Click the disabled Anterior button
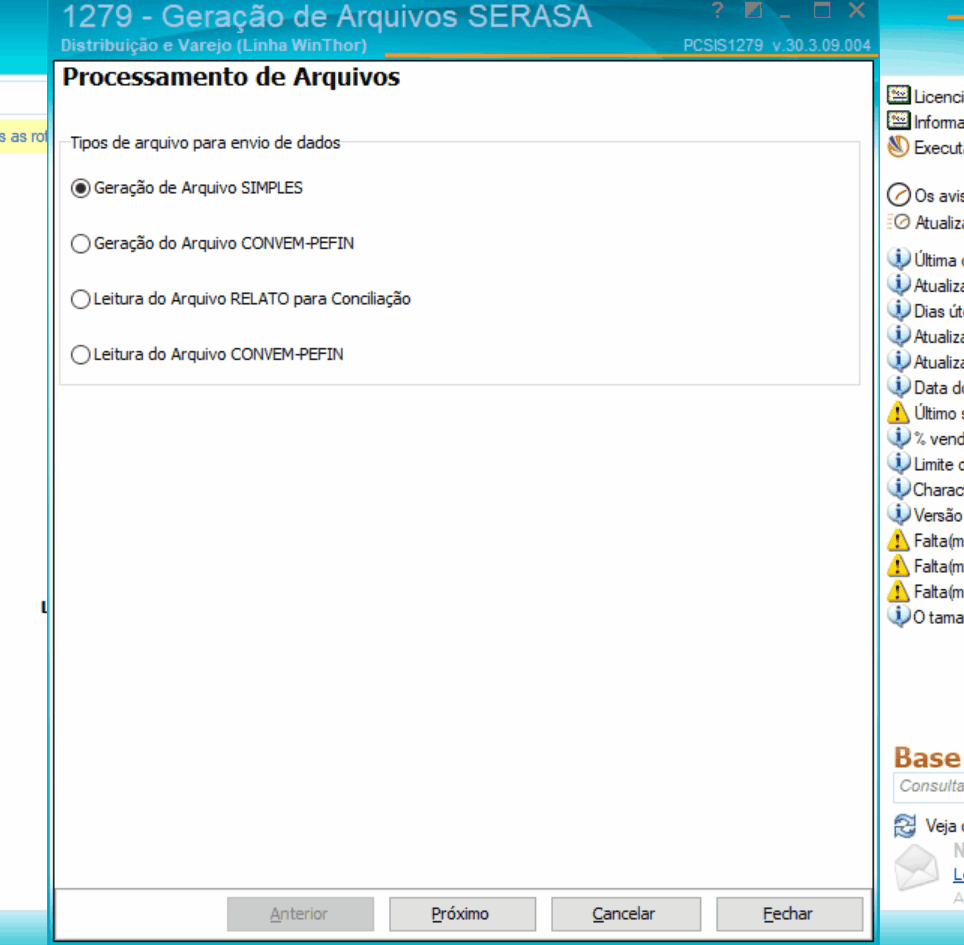This screenshot has height=945, width=964. click(x=300, y=914)
